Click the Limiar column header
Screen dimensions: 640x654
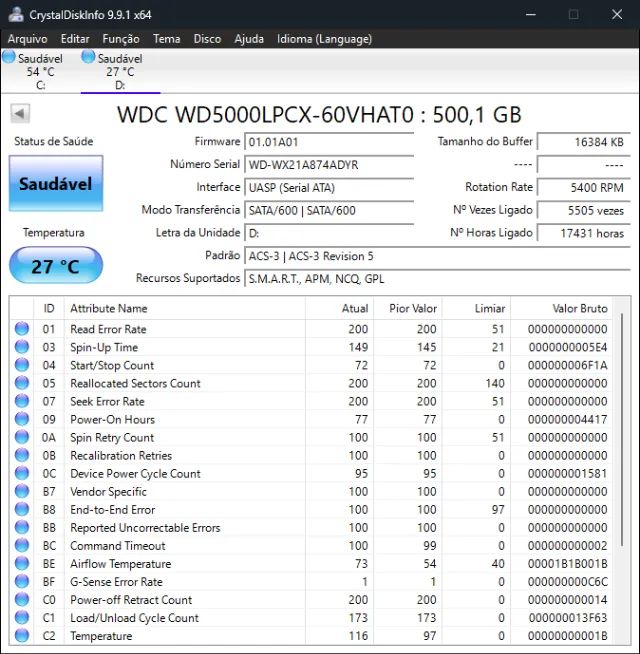point(476,308)
